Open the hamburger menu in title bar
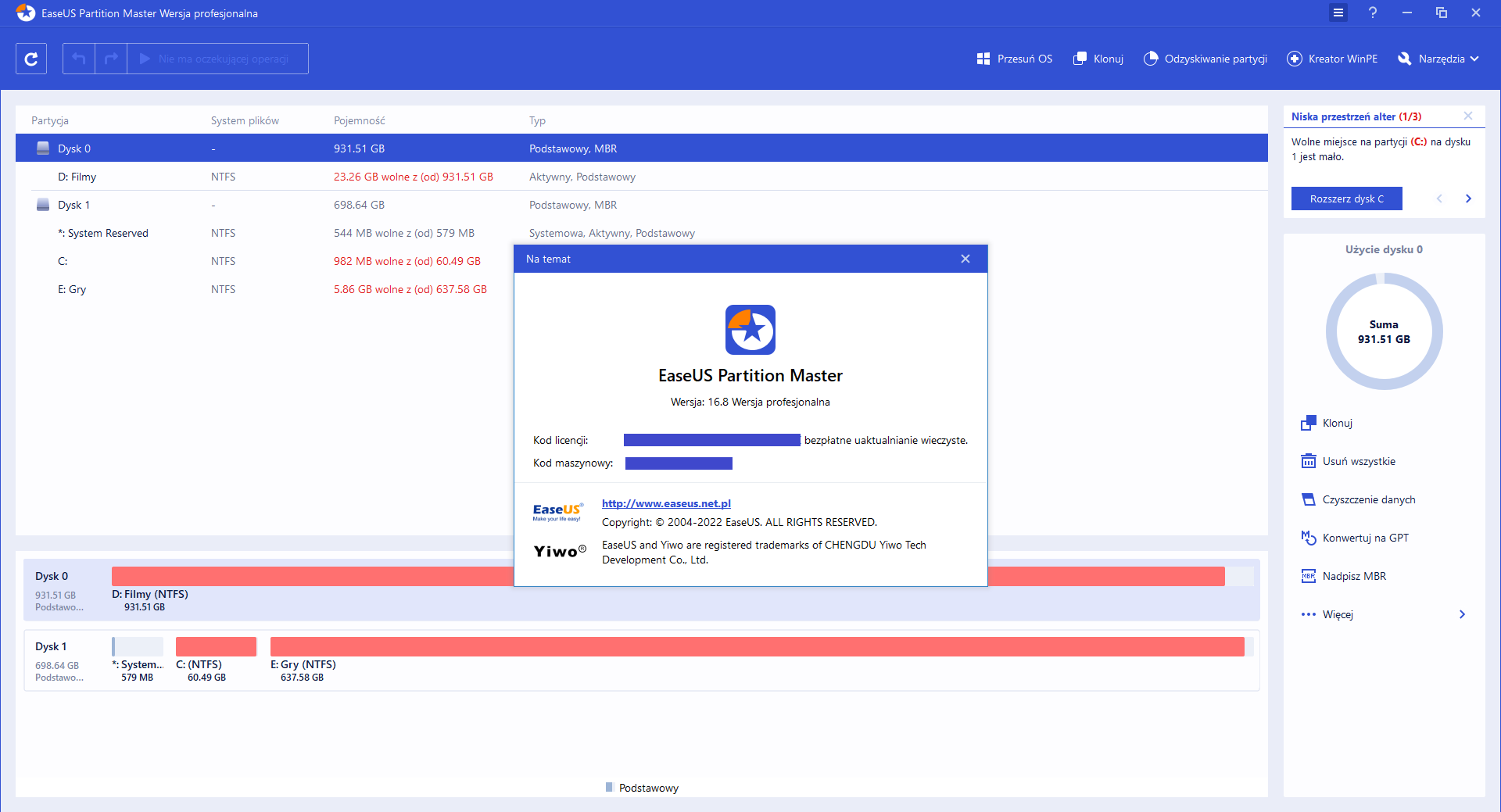Screen dimensions: 1501x812 click(x=1338, y=13)
